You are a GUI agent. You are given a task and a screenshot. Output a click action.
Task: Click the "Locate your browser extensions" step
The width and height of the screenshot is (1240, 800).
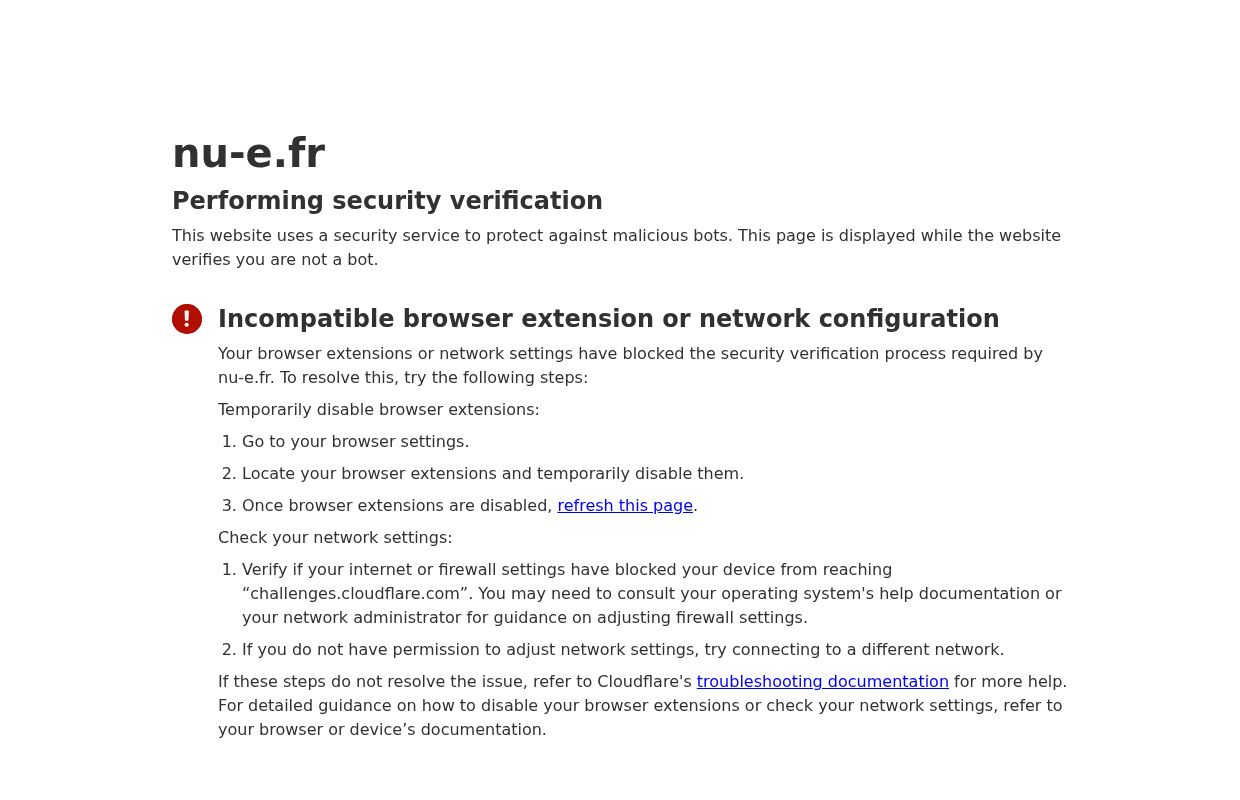tap(492, 474)
